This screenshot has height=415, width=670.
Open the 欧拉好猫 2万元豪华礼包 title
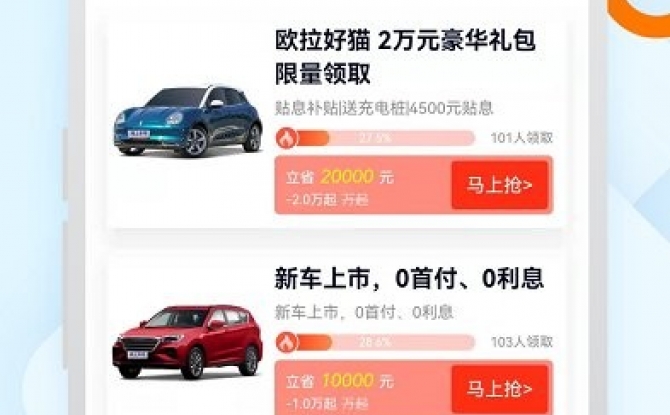(405, 57)
